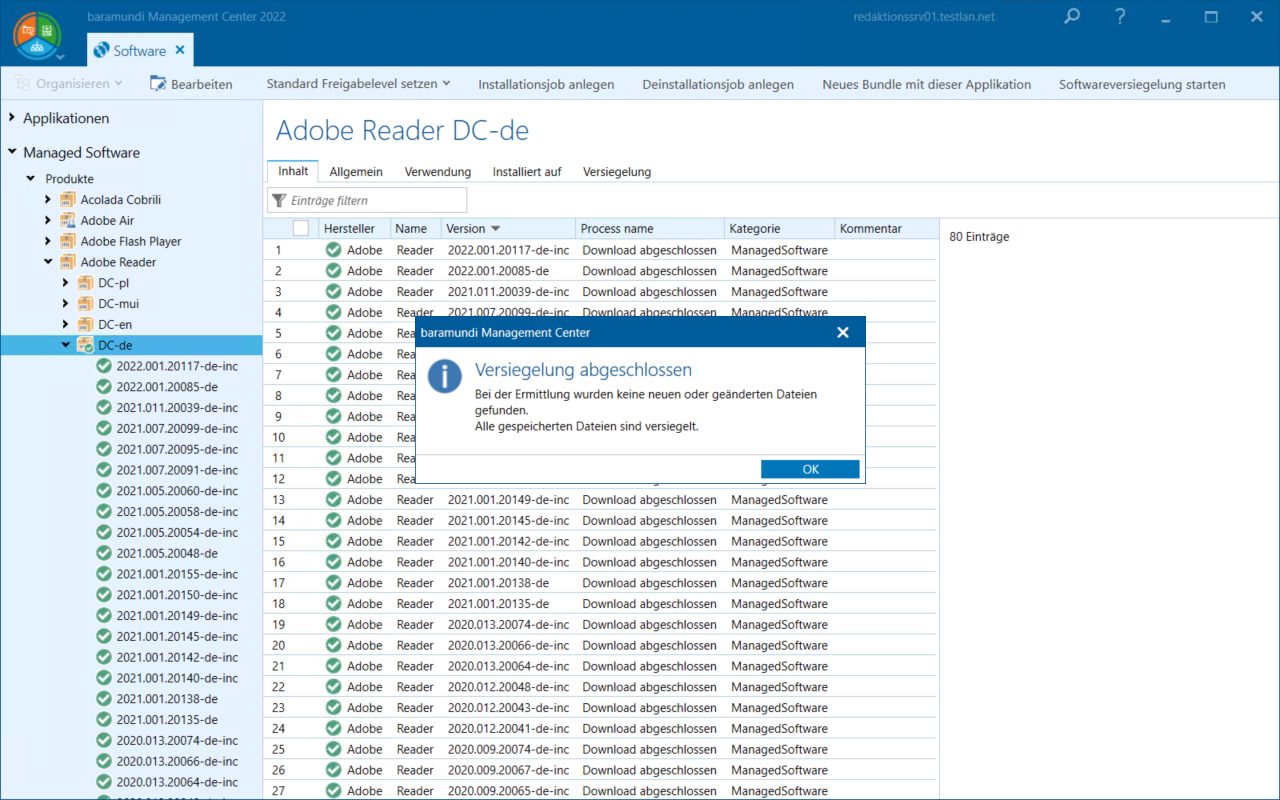The image size is (1280, 800).
Task: Click green status icon for 2022.001.20085-de
Action: coord(104,387)
